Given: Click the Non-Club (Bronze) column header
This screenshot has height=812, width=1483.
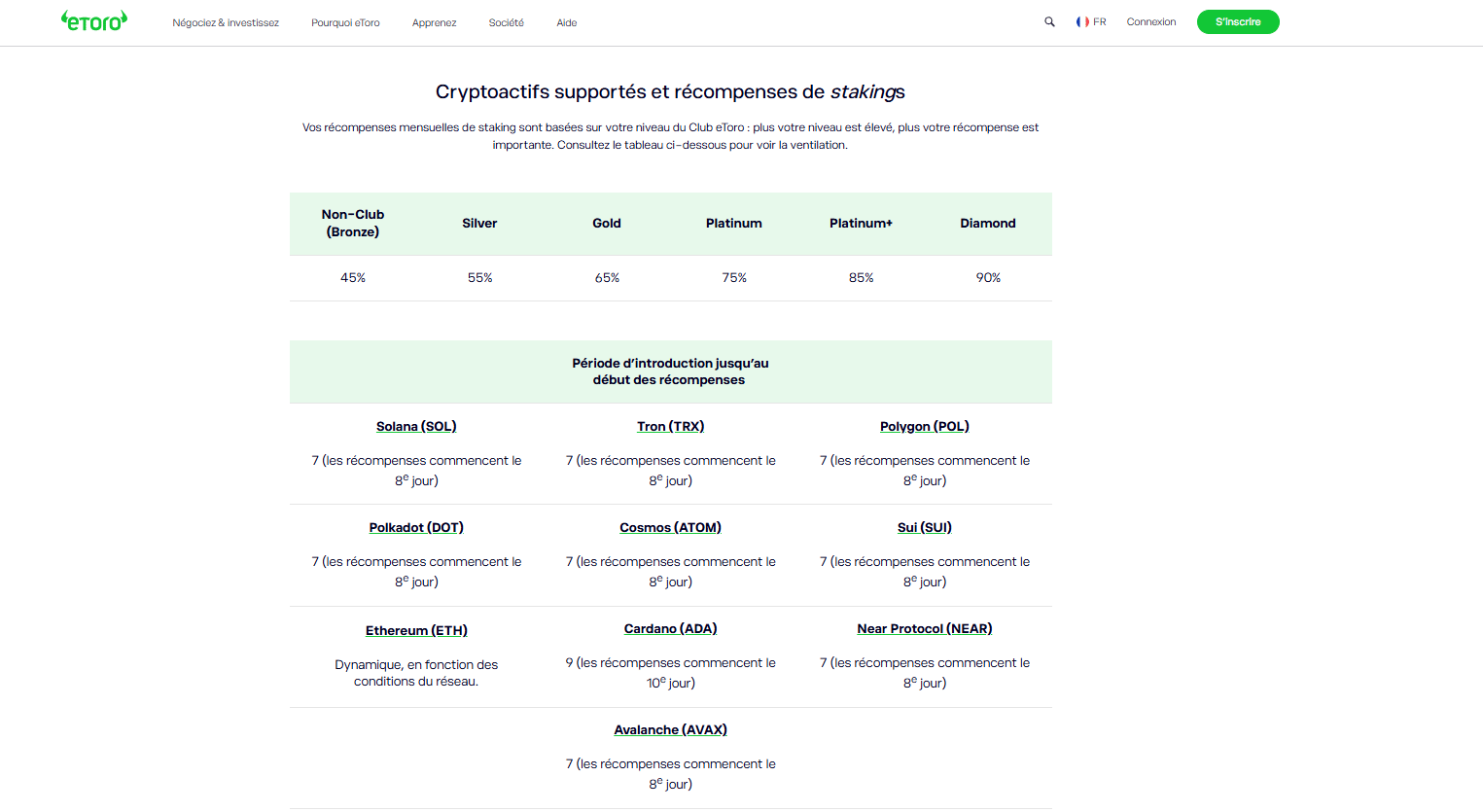Looking at the screenshot, I should click(x=353, y=223).
